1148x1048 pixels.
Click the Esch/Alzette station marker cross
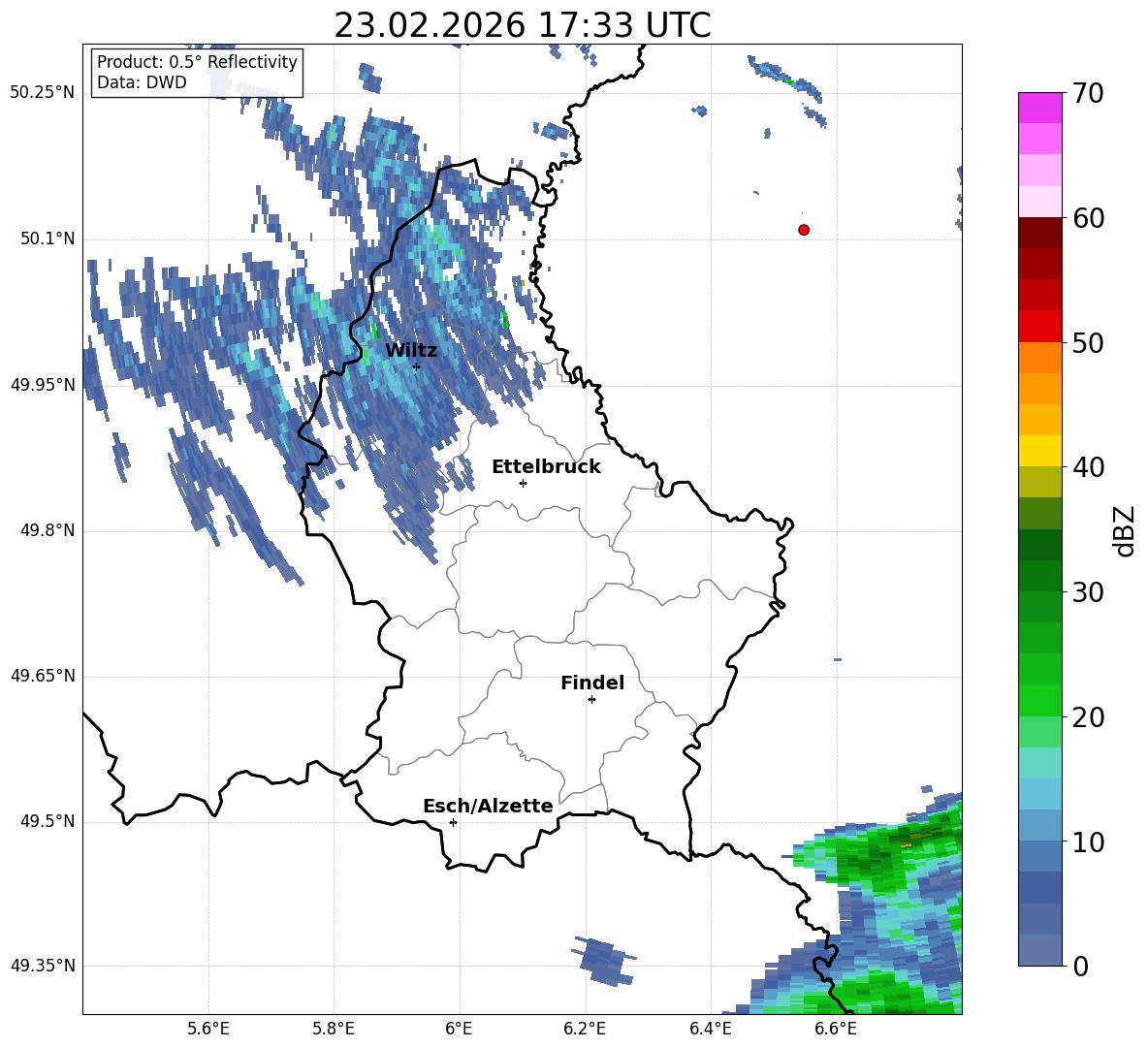coord(453,822)
